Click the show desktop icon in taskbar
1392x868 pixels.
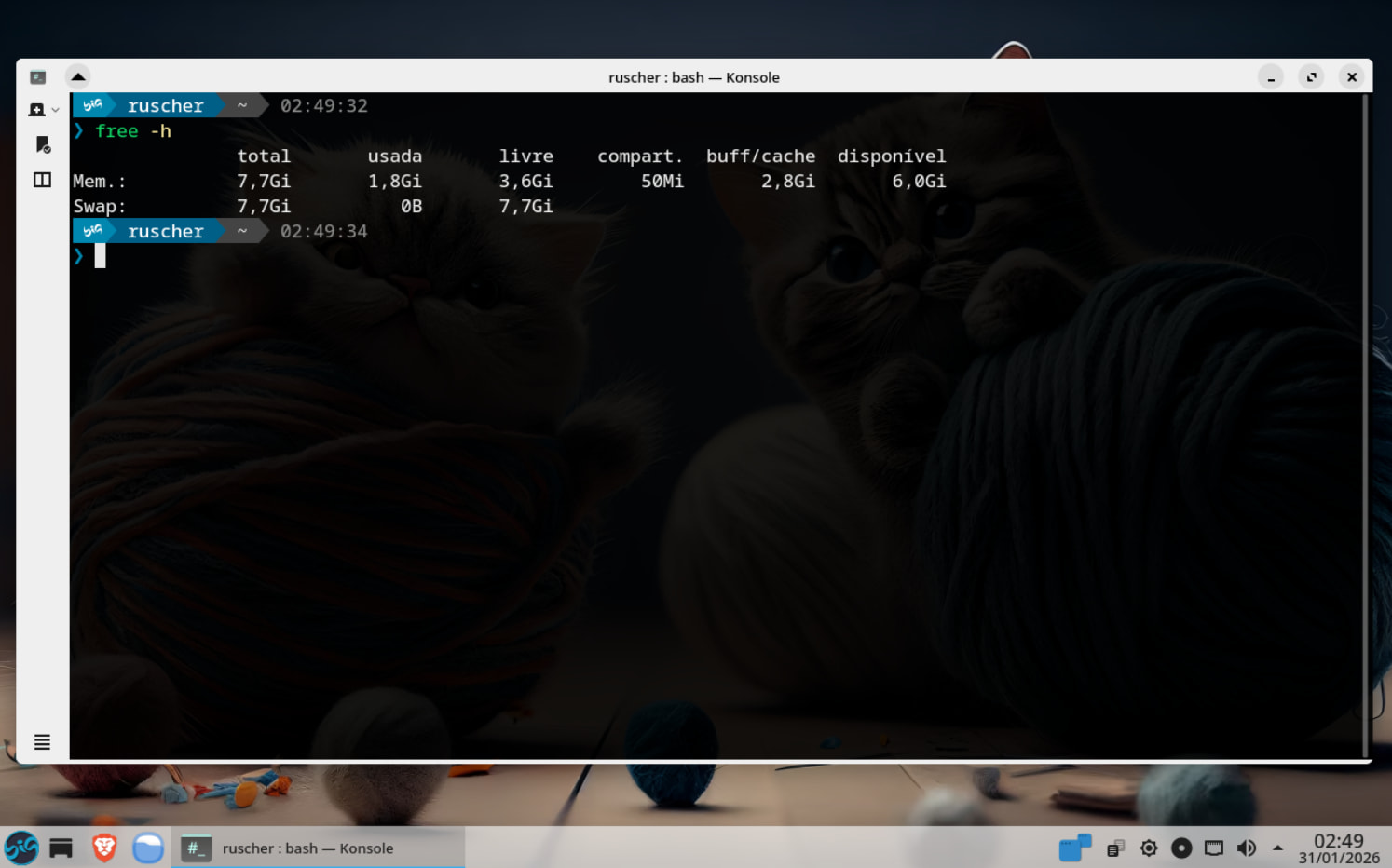point(61,848)
